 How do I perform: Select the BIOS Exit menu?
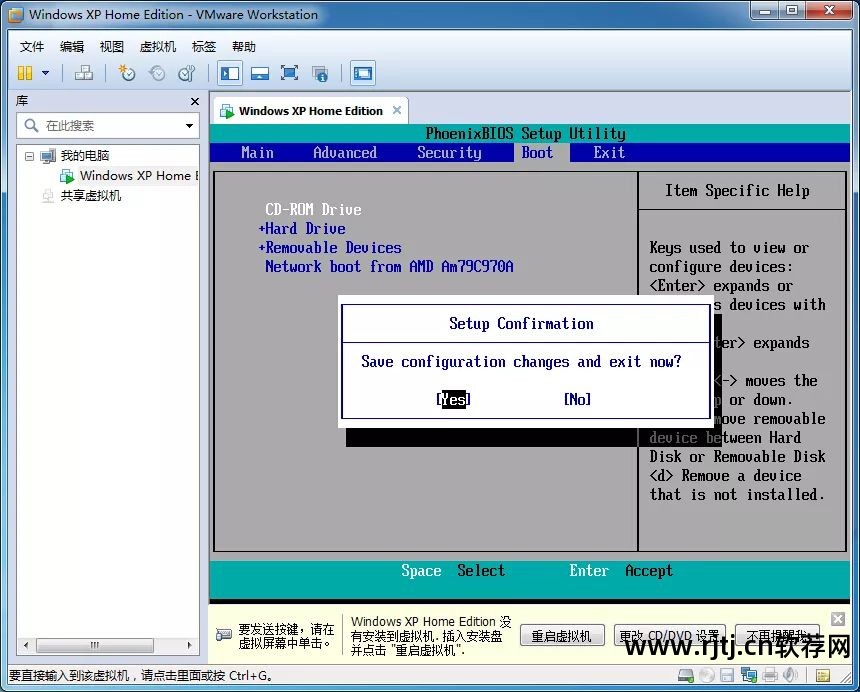(x=609, y=152)
